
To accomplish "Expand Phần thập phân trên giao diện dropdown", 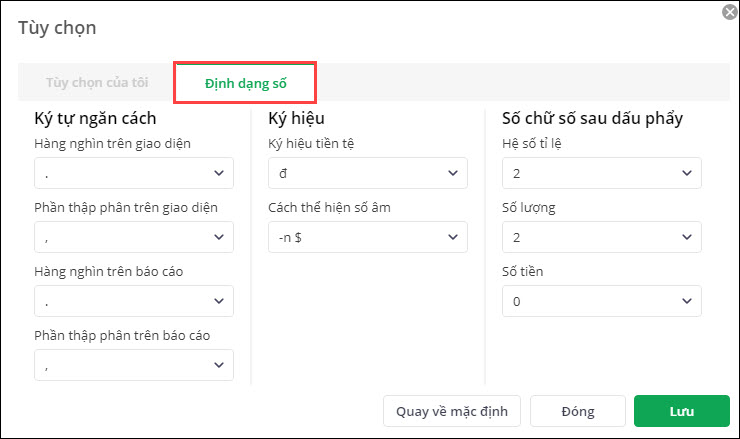I will (133, 237).
